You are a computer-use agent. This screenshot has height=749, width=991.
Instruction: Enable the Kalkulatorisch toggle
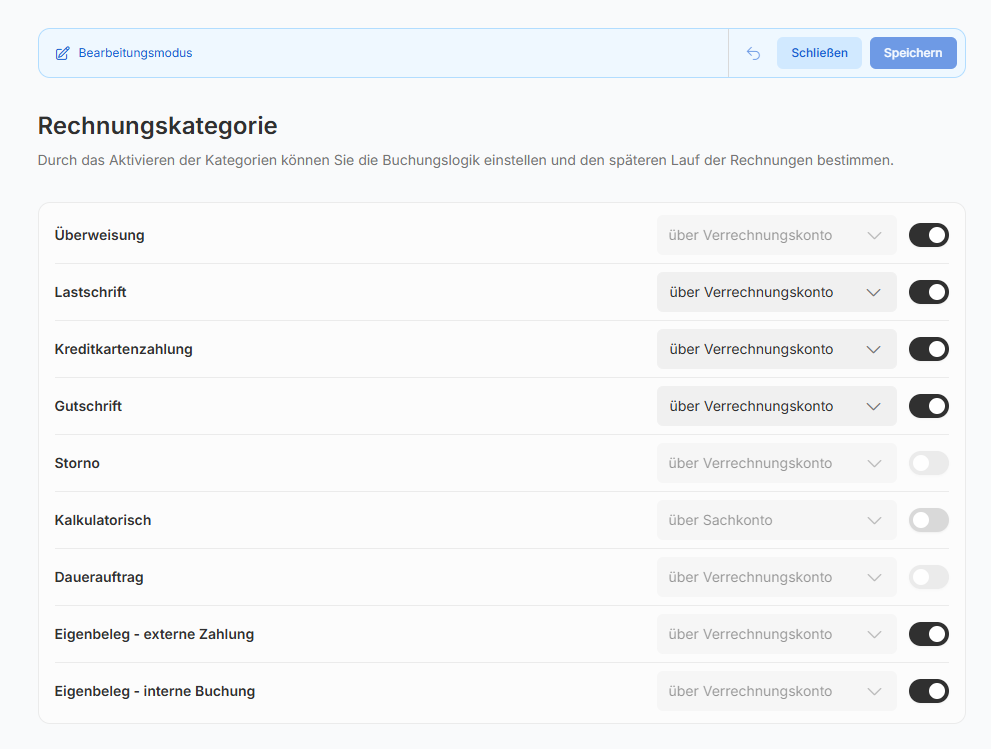928,520
